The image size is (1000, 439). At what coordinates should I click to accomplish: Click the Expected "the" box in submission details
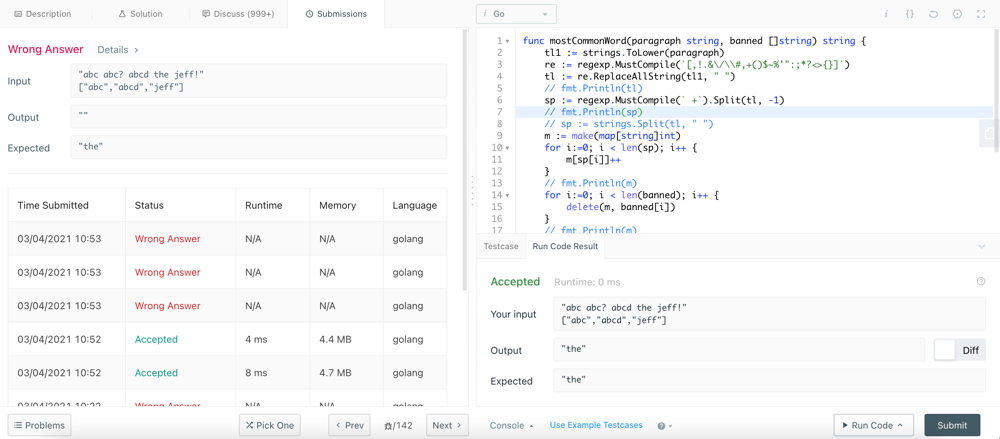pyautogui.click(x=258, y=147)
